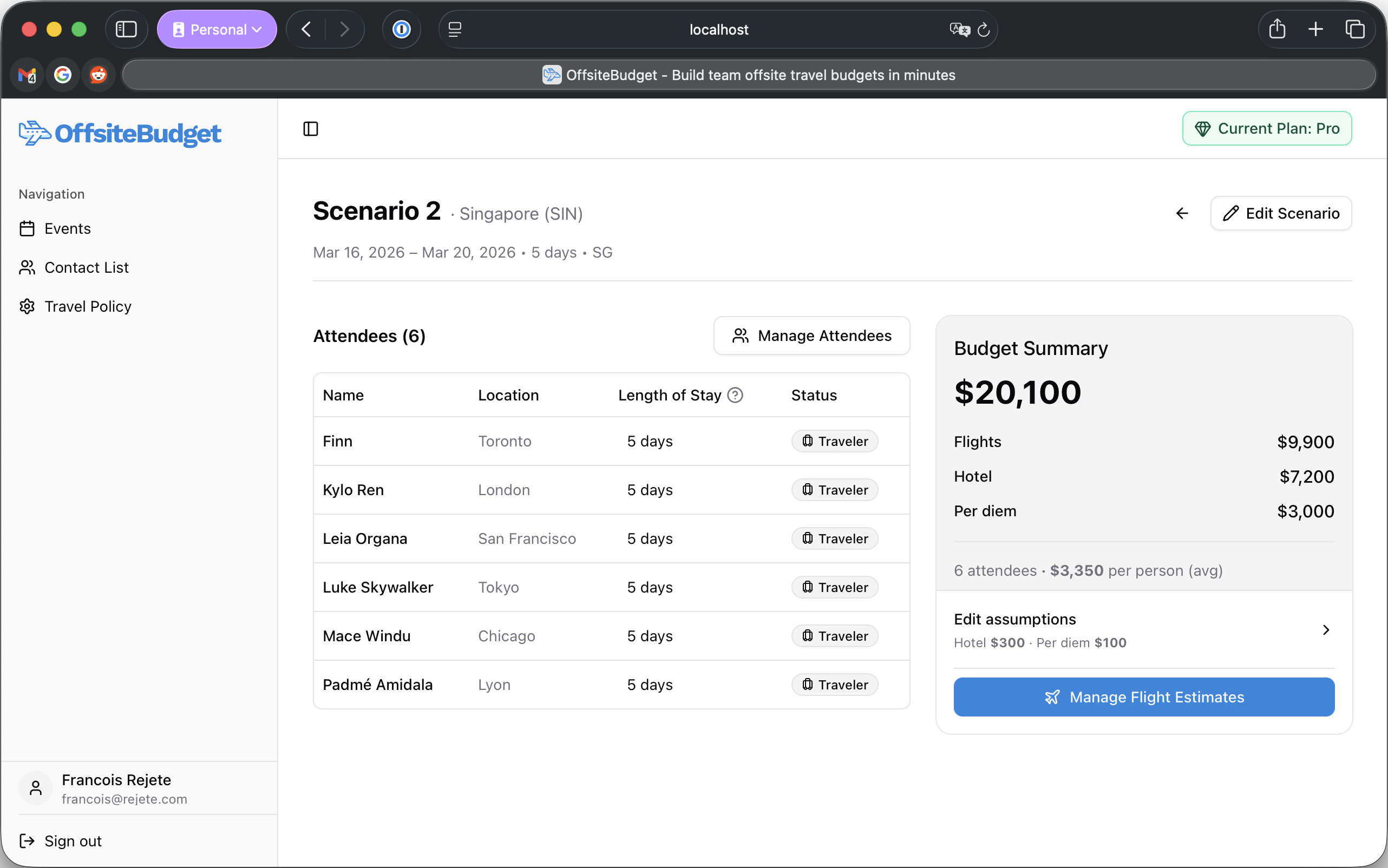The height and width of the screenshot is (868, 1388).
Task: Click Manage Flight Estimates
Action: [x=1143, y=697]
